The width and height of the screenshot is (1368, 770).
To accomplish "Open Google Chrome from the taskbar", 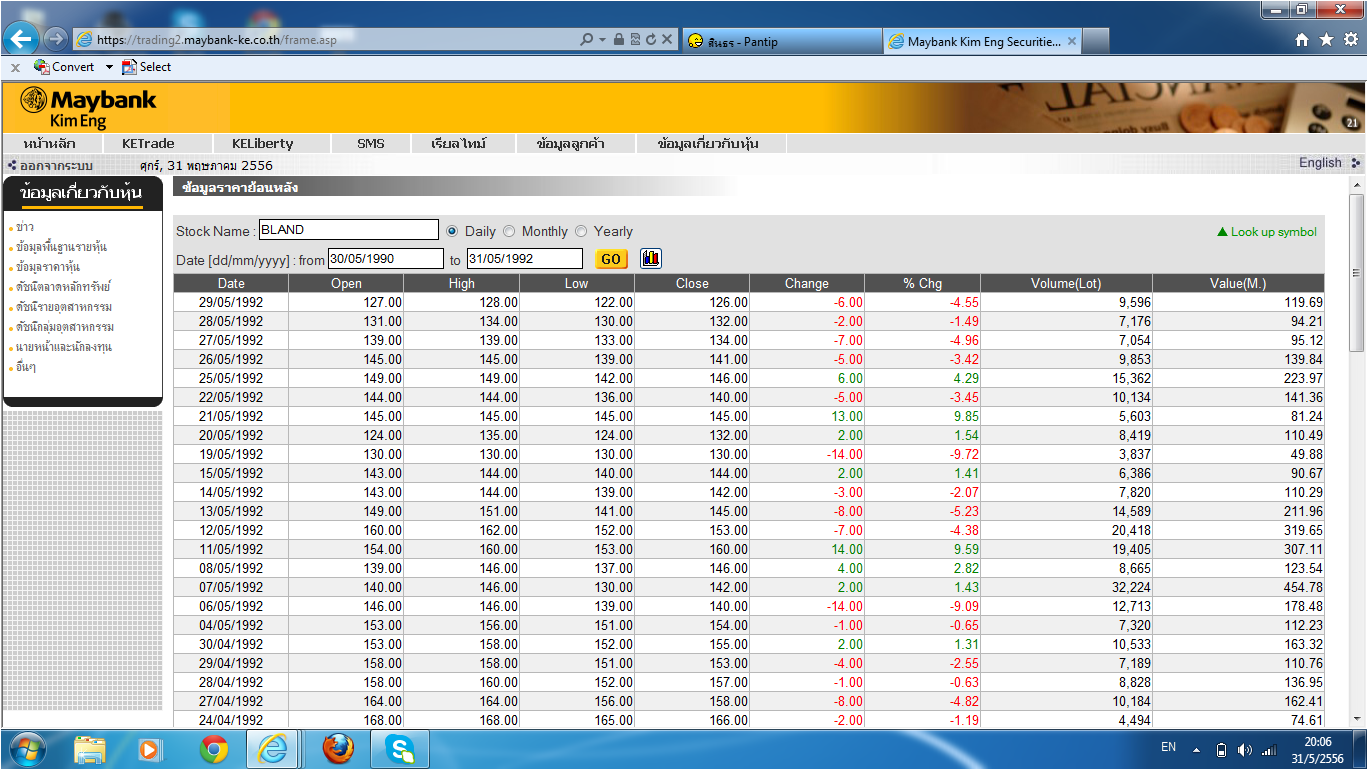I will point(213,749).
